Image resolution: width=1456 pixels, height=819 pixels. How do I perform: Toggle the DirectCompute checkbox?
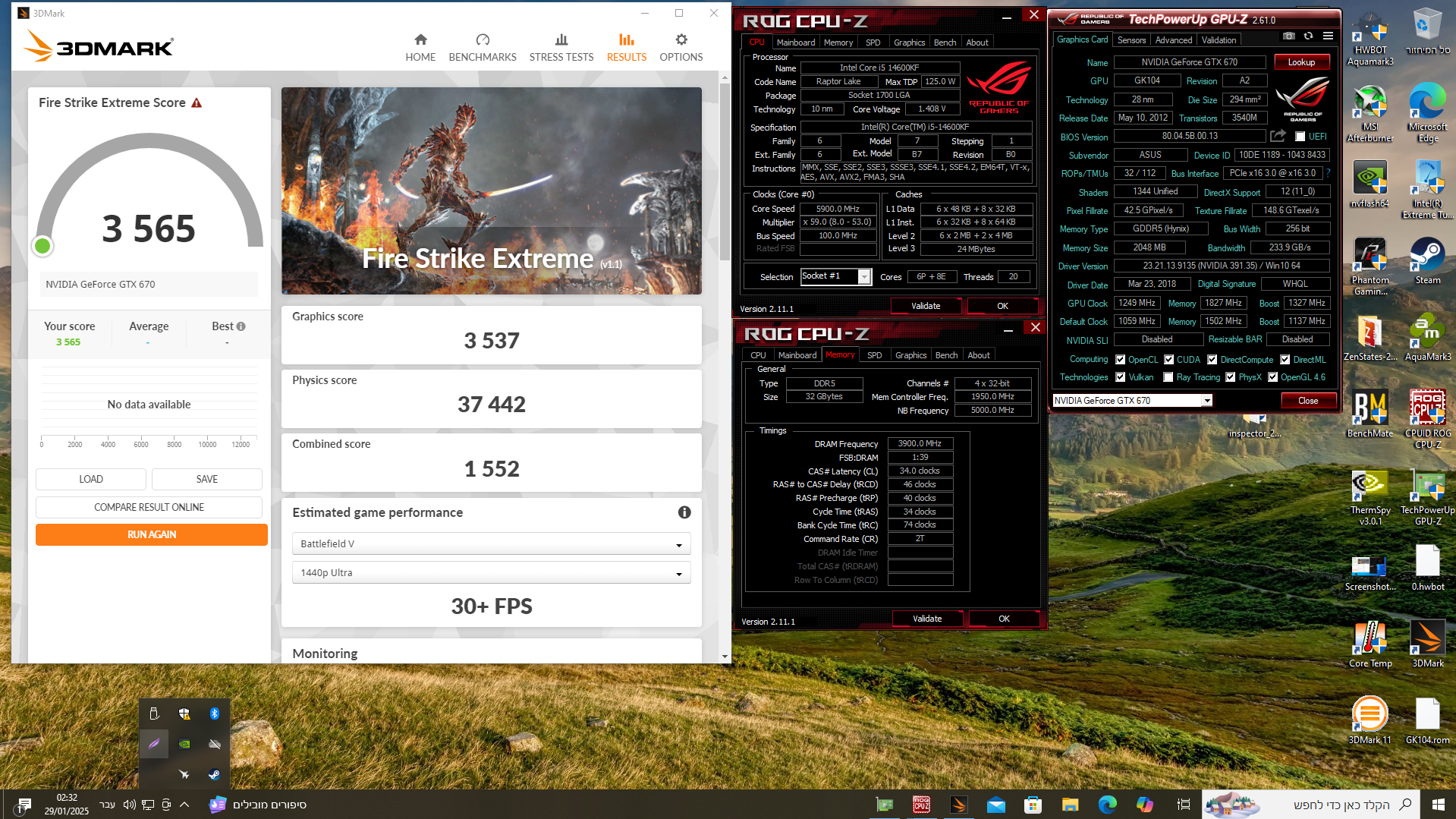(x=1212, y=360)
